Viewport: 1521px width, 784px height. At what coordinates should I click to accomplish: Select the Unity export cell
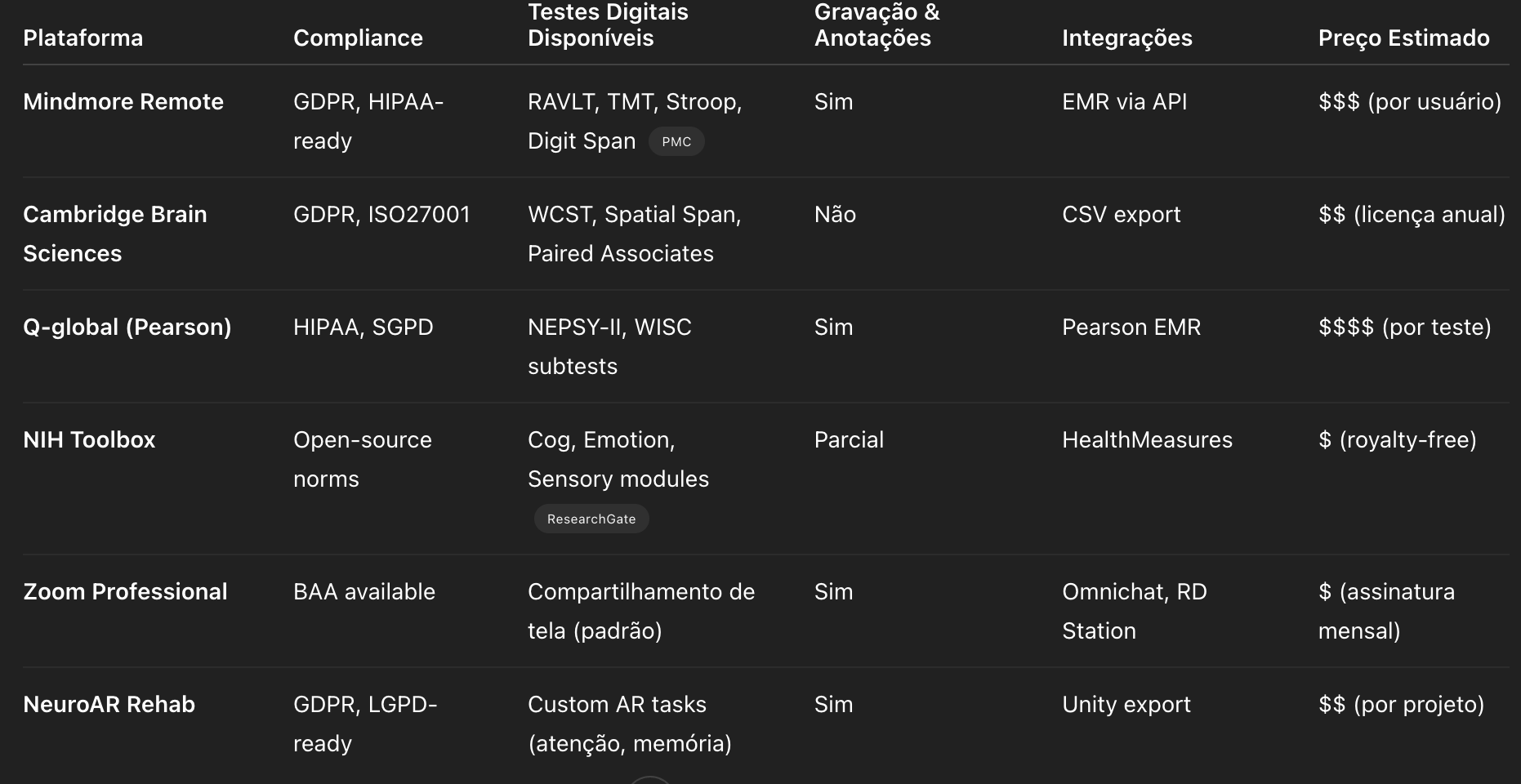click(1126, 704)
